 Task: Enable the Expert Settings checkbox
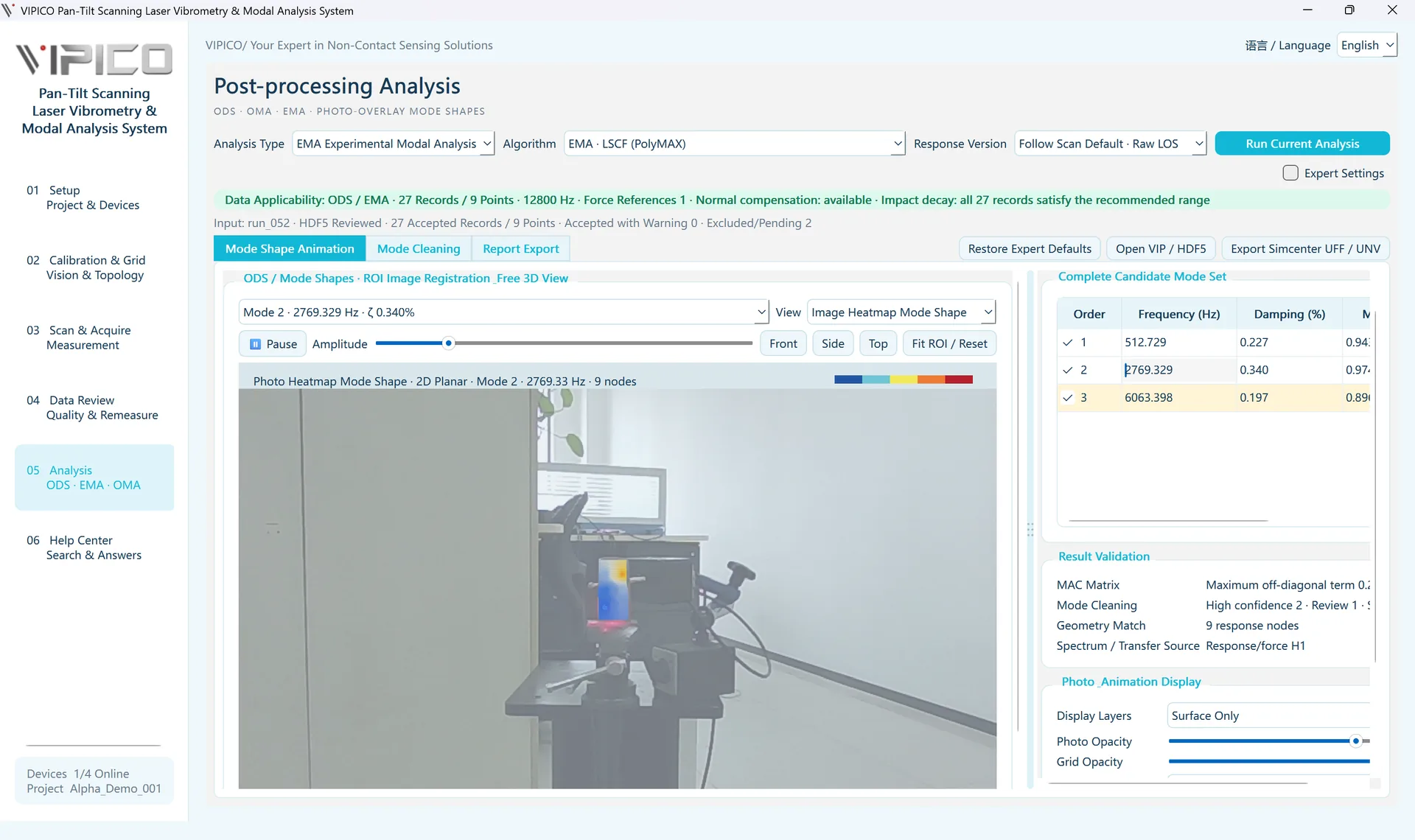[1290, 173]
